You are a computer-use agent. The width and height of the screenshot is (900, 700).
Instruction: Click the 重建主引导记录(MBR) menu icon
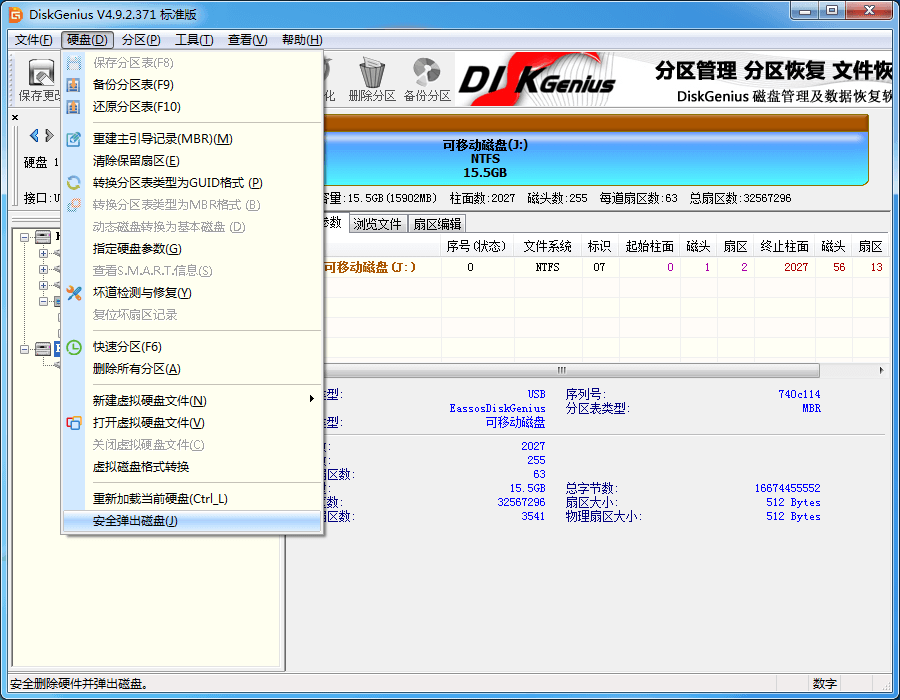pyautogui.click(x=73, y=139)
